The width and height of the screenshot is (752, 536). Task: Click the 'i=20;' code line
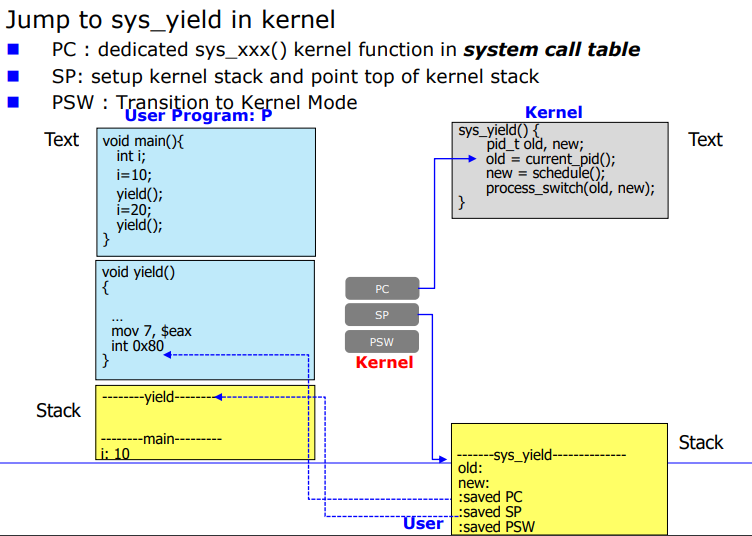[x=134, y=210]
